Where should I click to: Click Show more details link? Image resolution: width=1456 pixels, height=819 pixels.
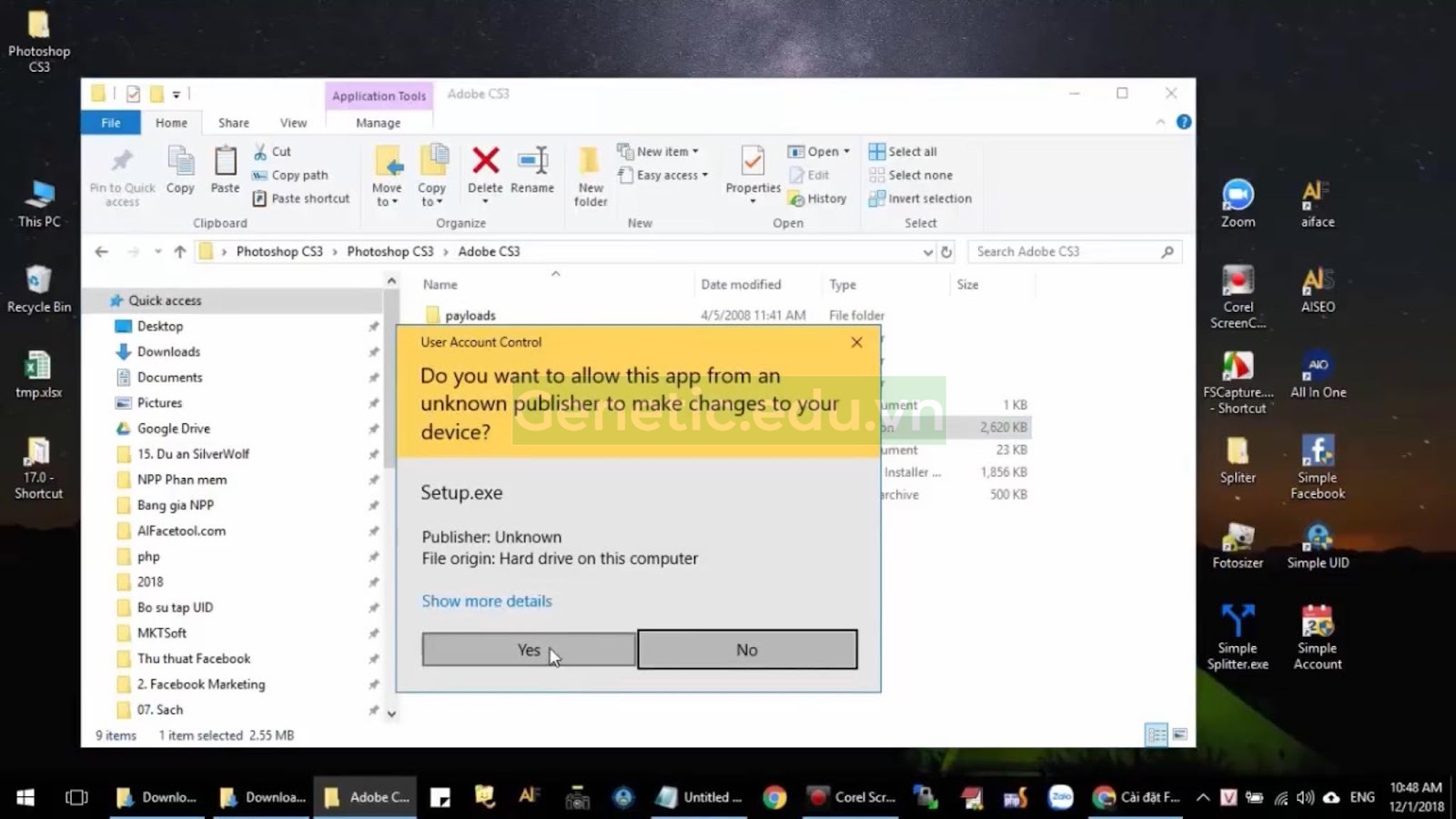[487, 601]
